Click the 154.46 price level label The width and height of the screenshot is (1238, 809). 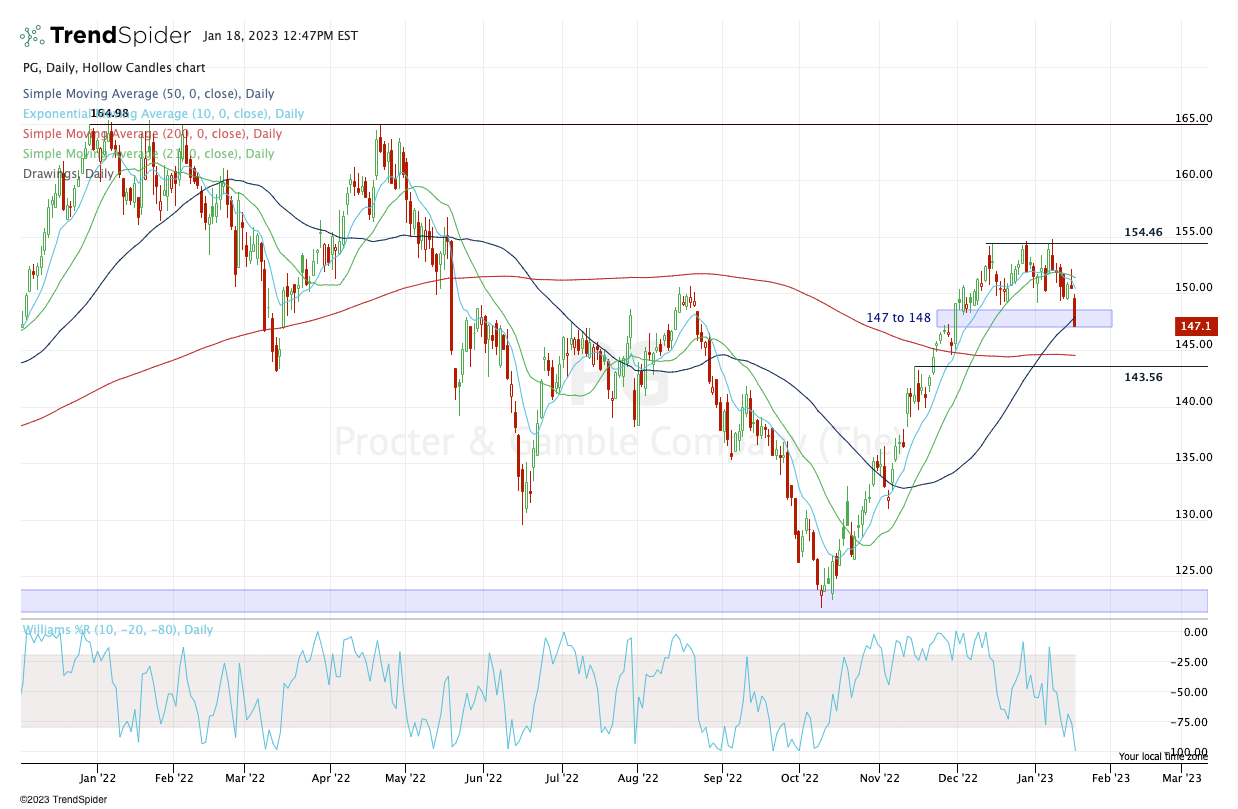click(1143, 232)
